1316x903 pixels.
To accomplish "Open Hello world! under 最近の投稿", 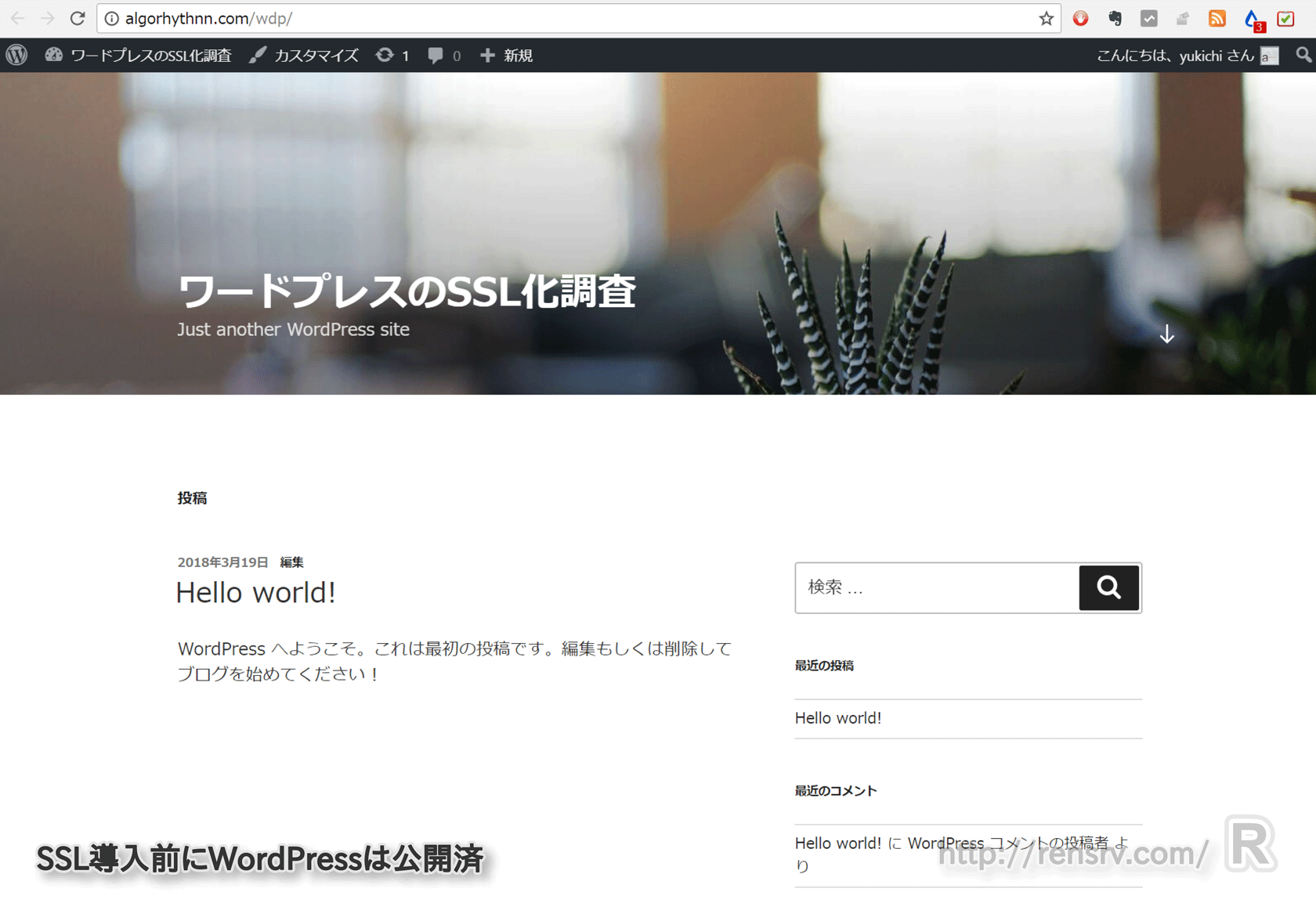I will point(838,718).
